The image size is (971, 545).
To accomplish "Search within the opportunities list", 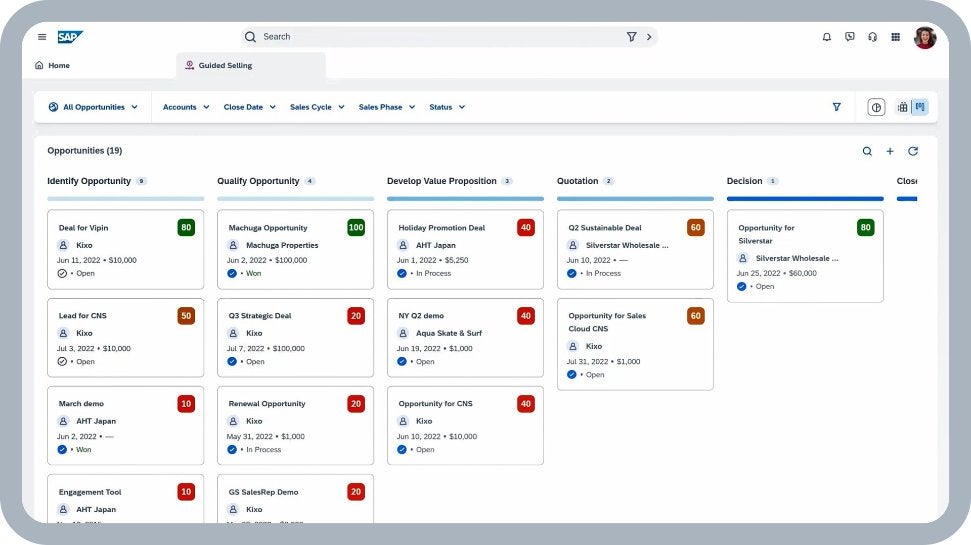I will click(867, 151).
